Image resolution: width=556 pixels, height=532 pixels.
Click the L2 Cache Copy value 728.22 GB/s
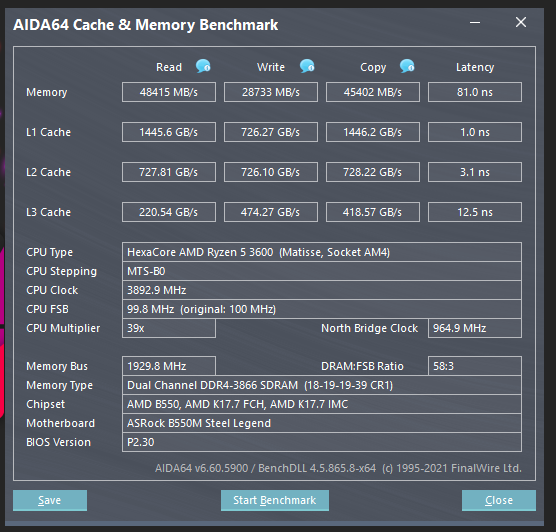[373, 172]
